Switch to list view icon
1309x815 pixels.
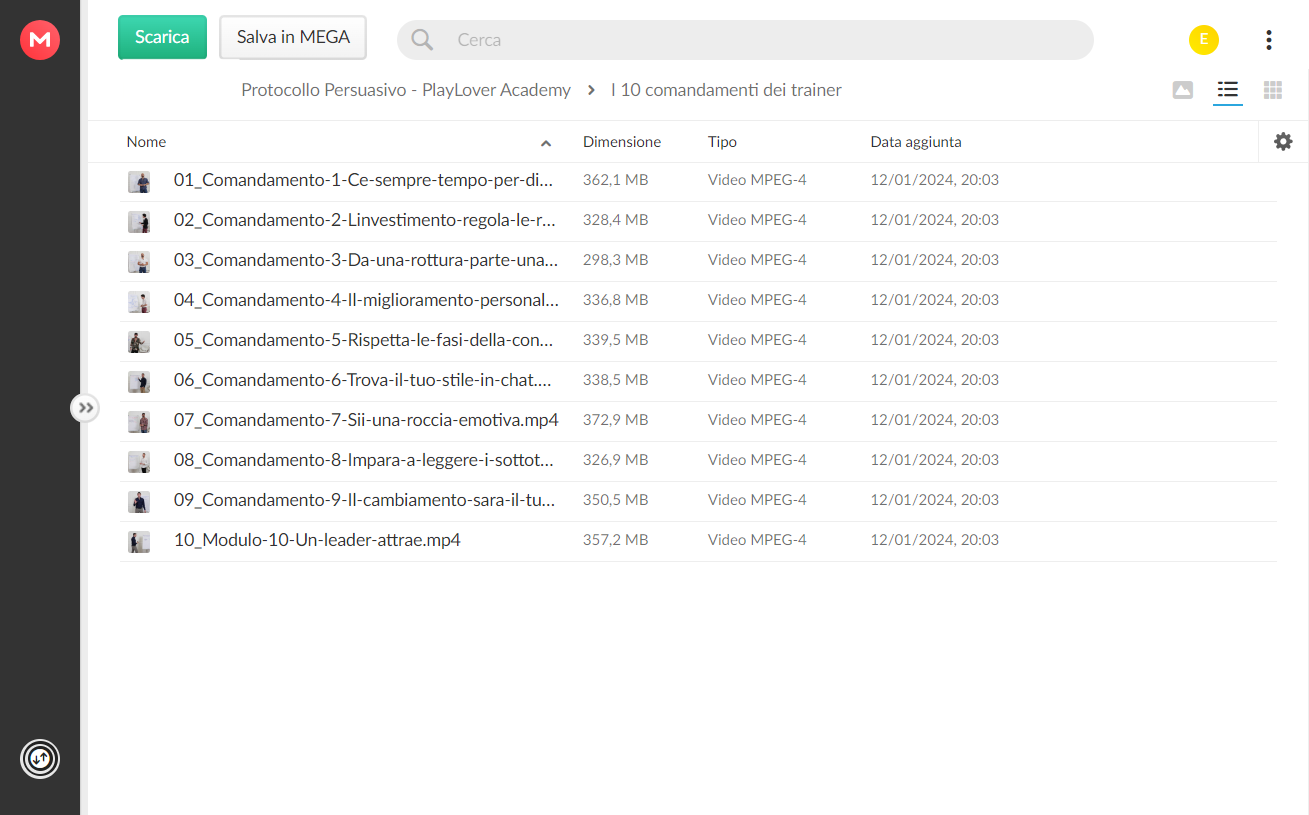[1228, 90]
